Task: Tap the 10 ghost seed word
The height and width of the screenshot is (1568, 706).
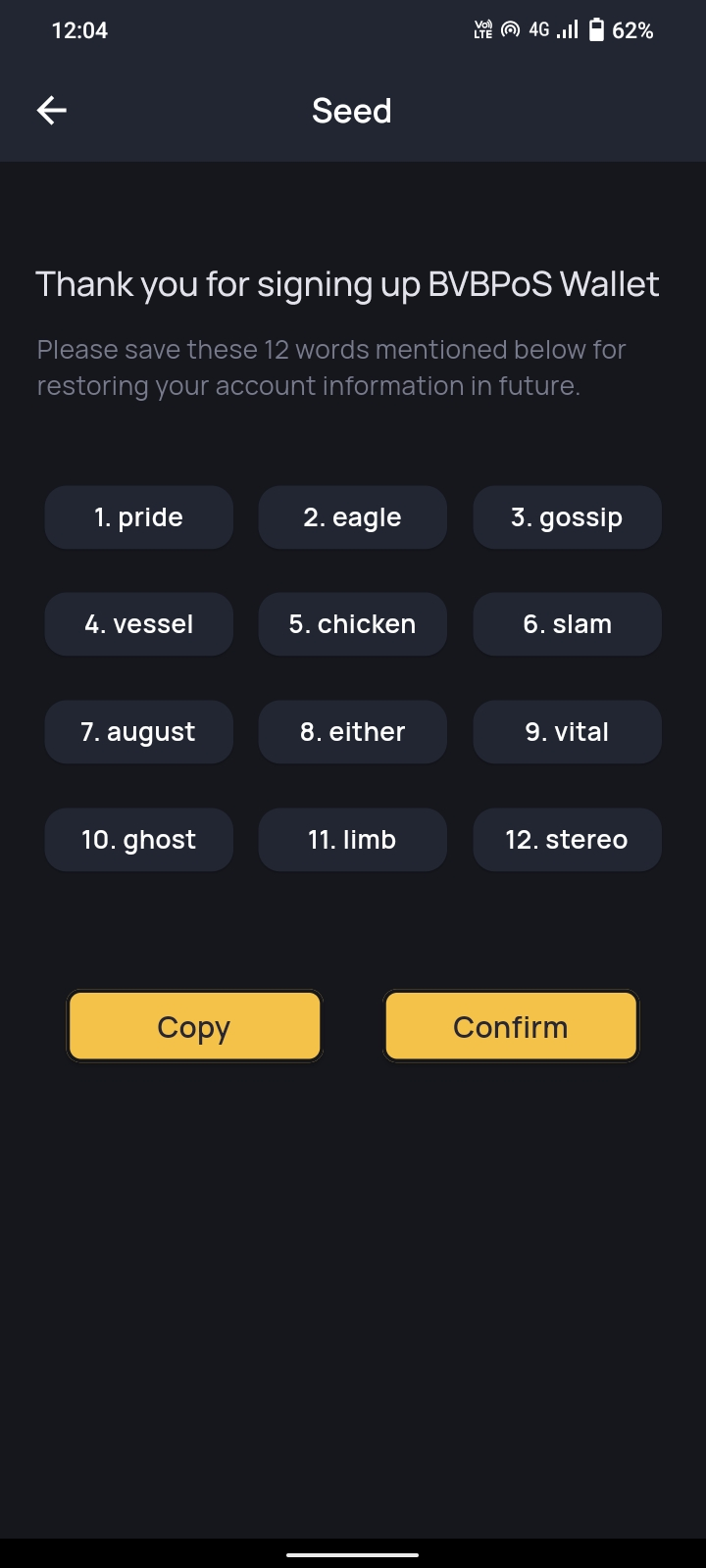Action: pos(138,840)
